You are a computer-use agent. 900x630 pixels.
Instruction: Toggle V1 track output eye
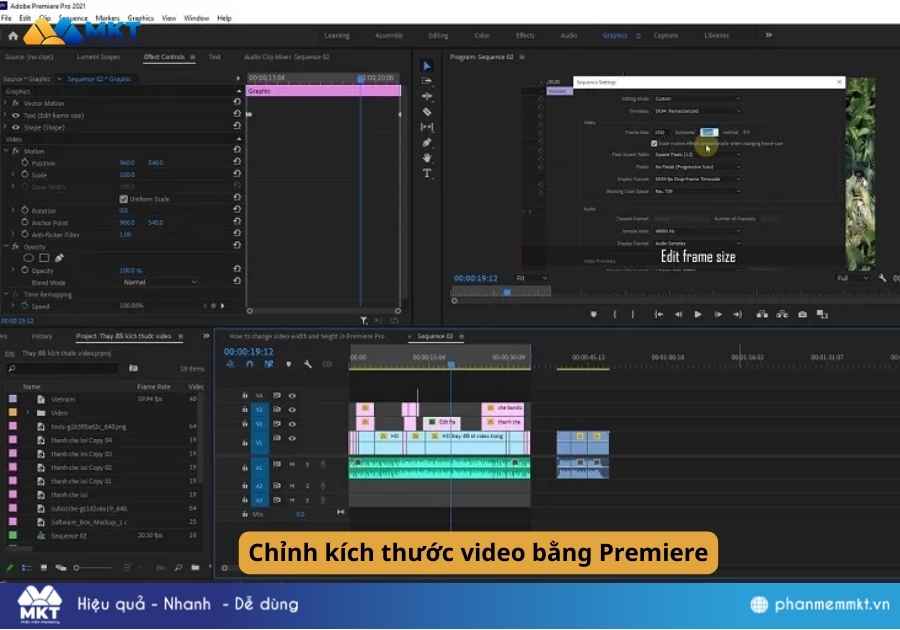292,438
